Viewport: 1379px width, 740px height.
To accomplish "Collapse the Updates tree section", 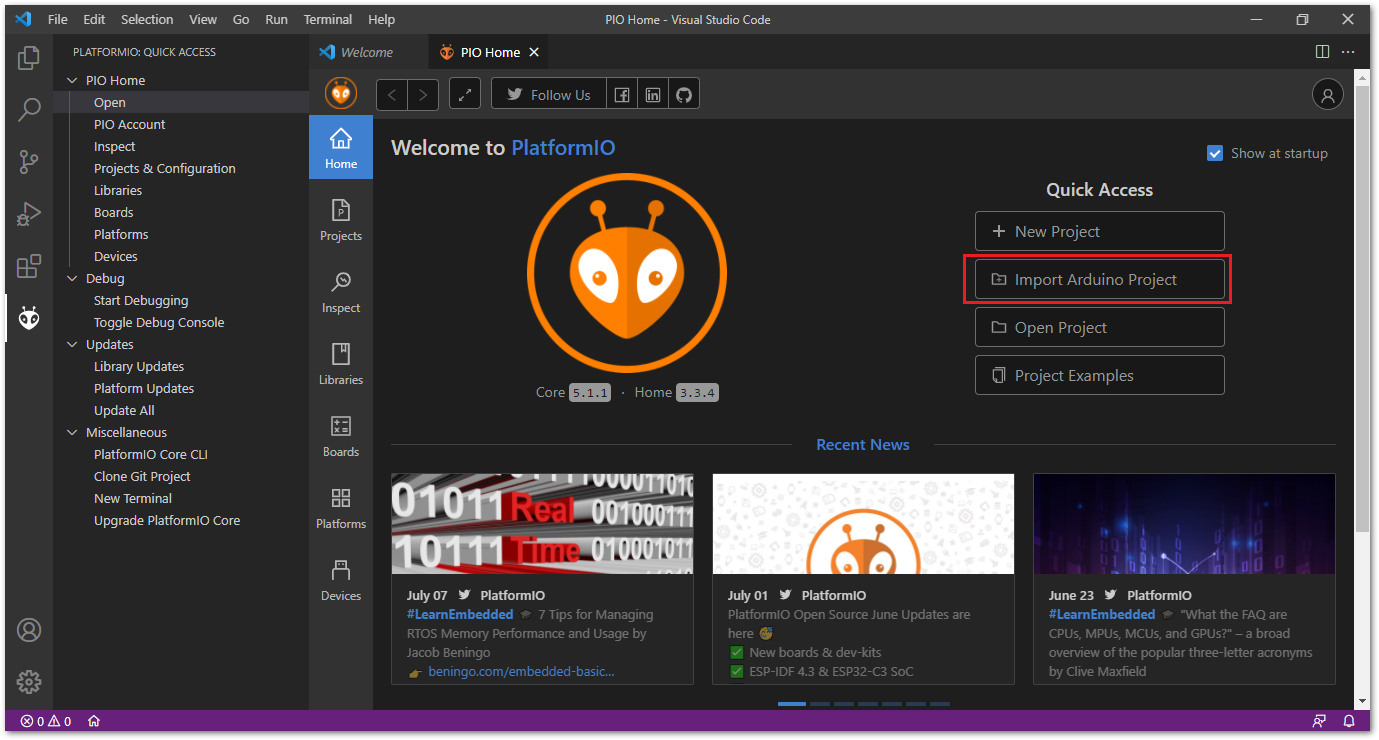I will point(71,344).
